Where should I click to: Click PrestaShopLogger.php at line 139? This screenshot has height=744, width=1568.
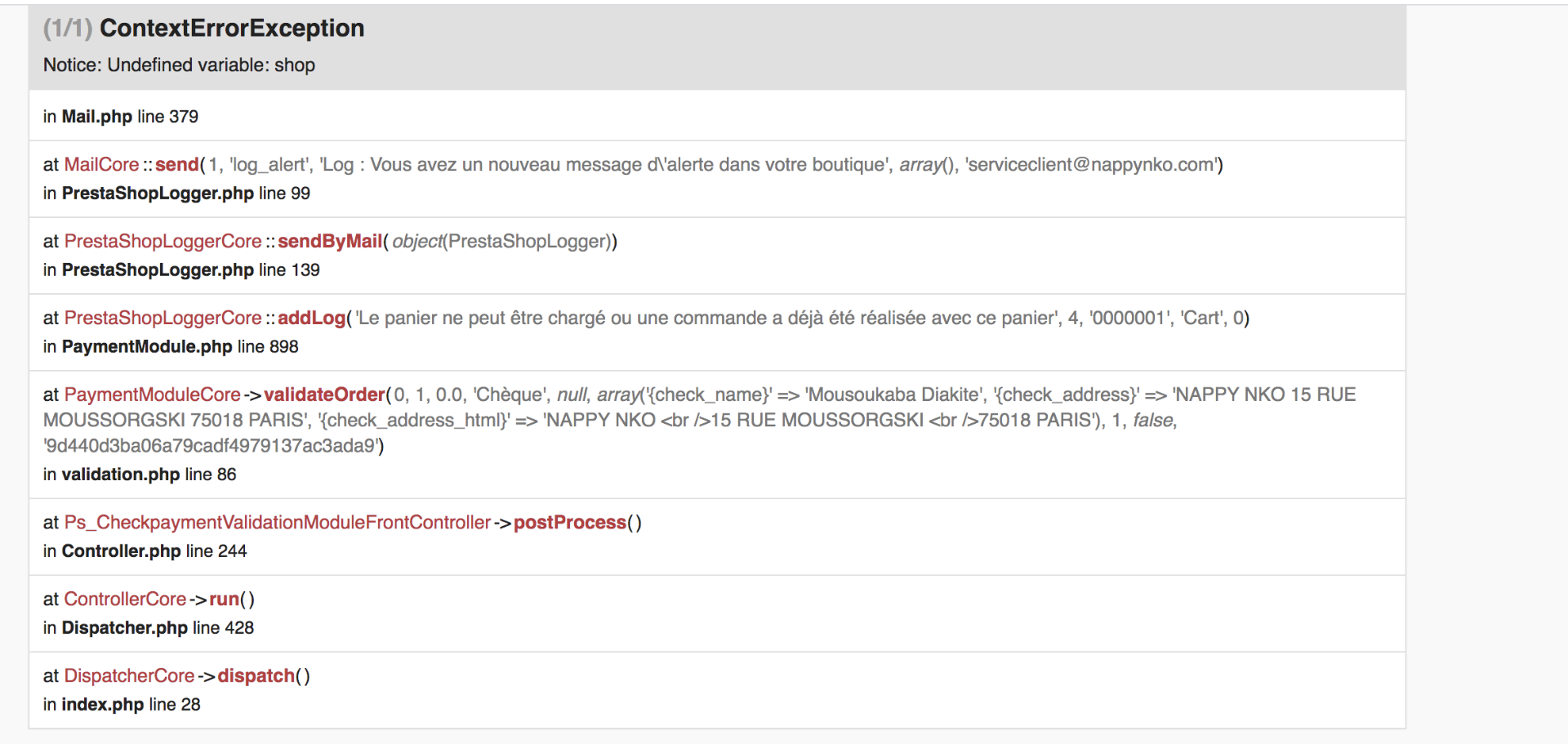158,270
